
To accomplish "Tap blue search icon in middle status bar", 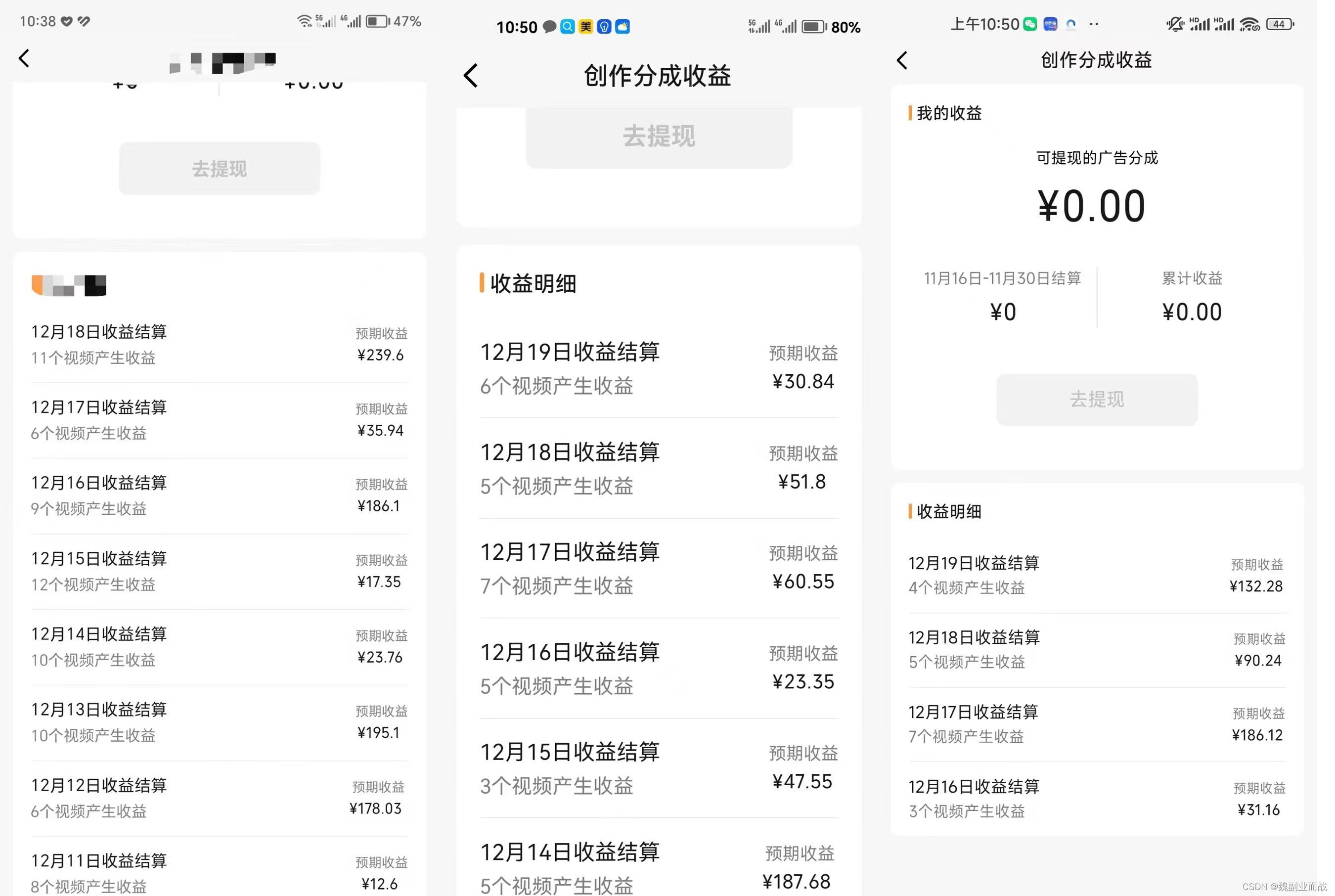I will [567, 27].
